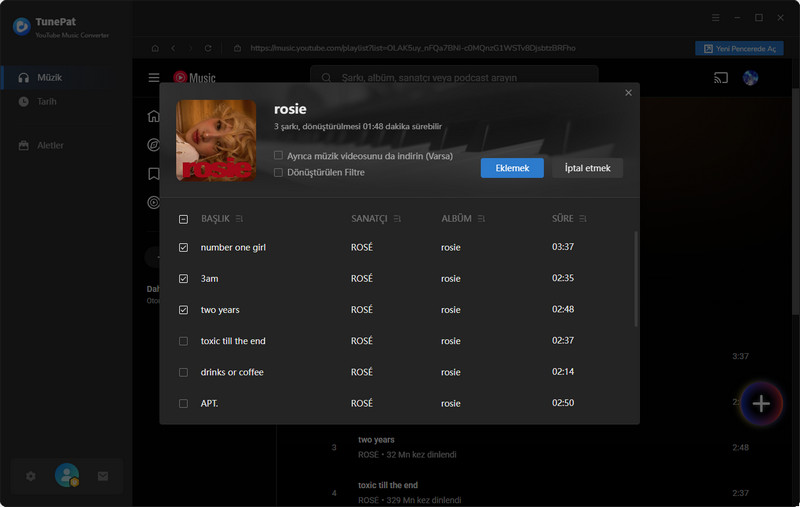Click 'two years' track in background playlist

click(x=376, y=440)
